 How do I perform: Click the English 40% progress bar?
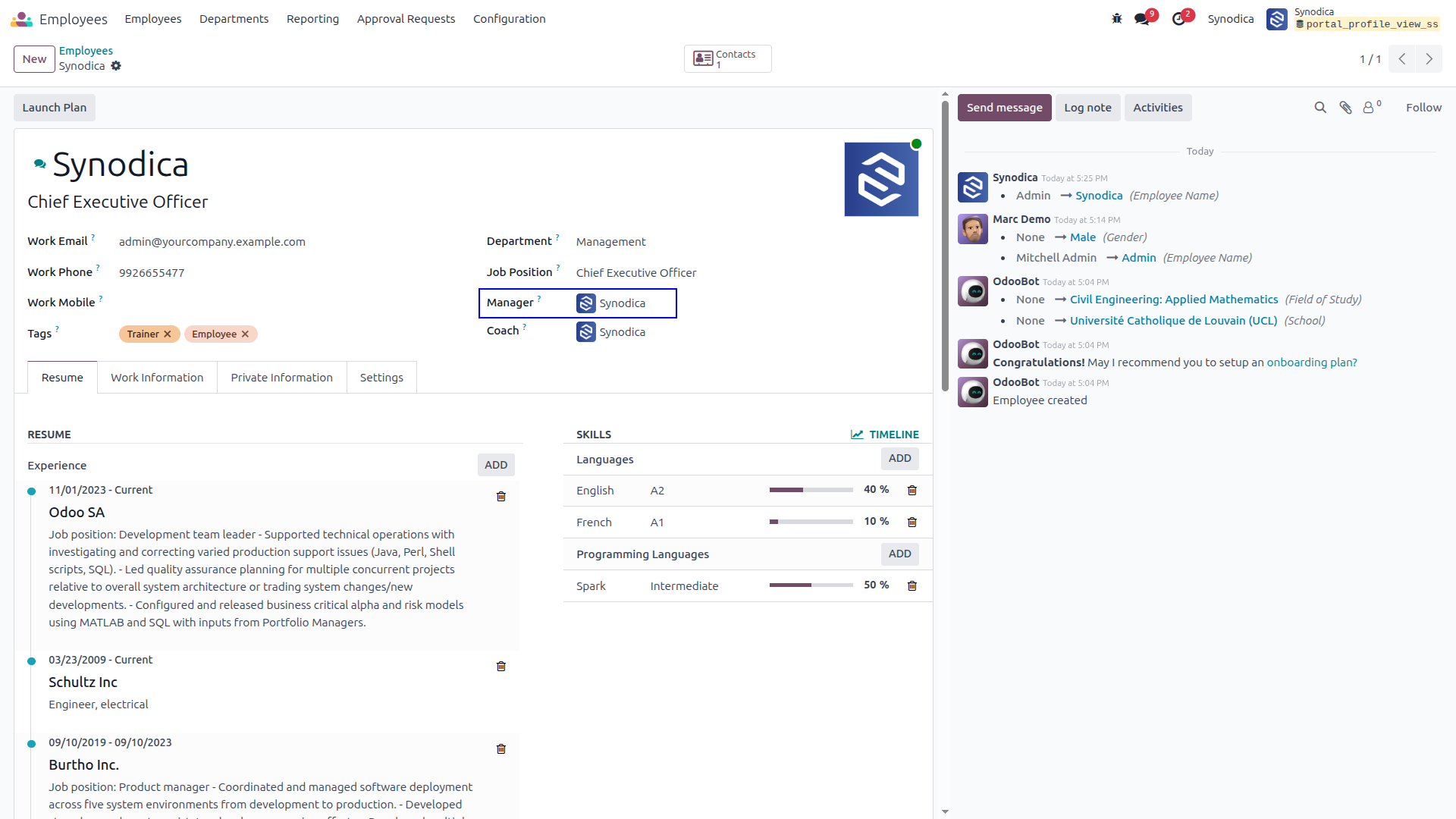point(811,490)
